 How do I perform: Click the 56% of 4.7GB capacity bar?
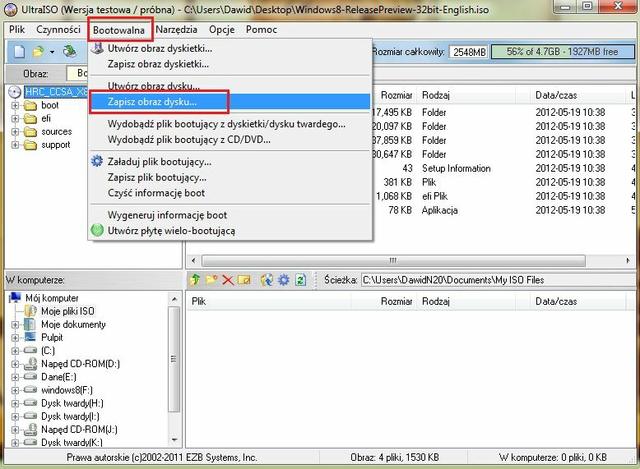point(563,51)
